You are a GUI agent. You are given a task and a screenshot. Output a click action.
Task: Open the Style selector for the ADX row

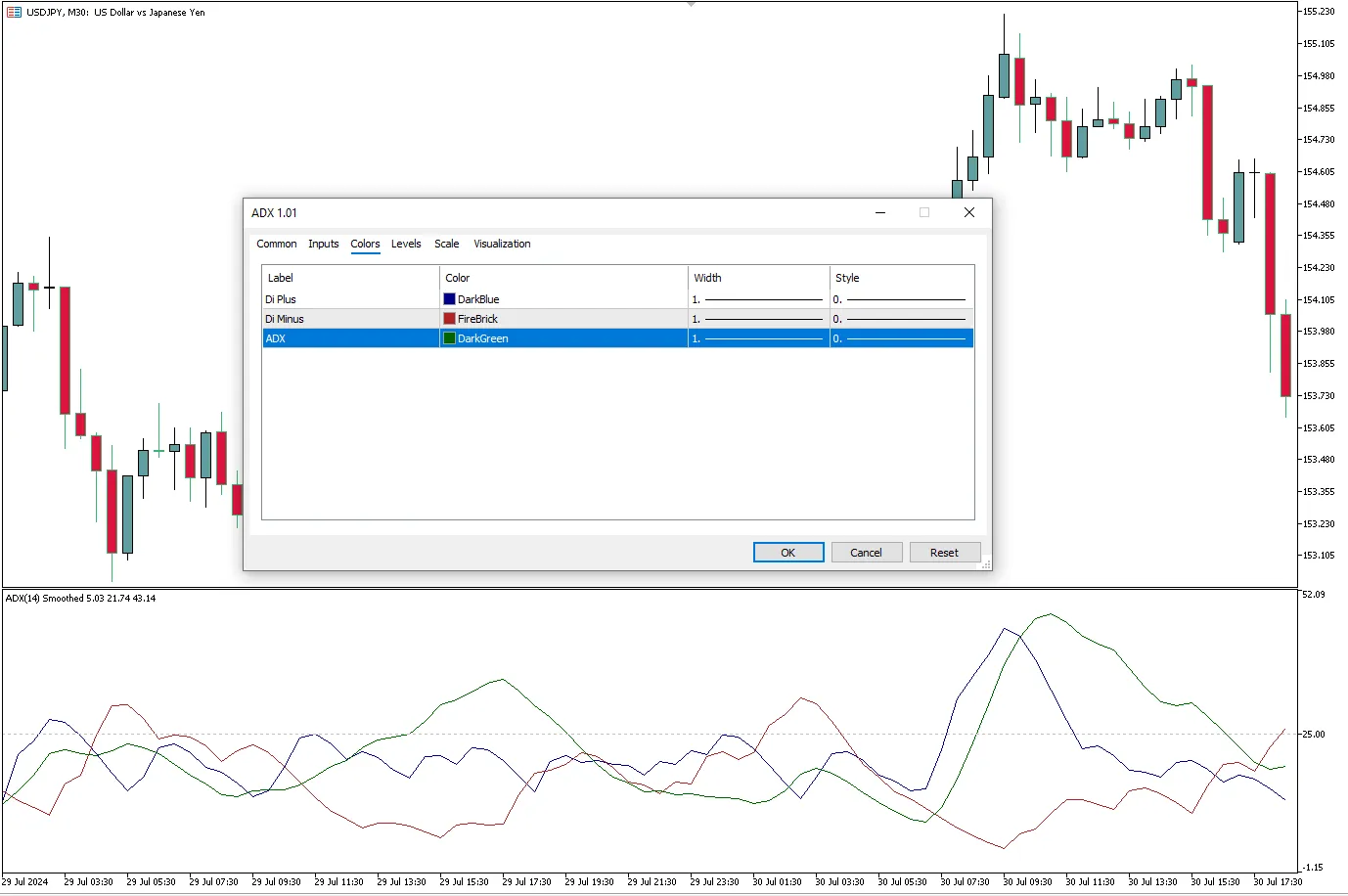(901, 338)
